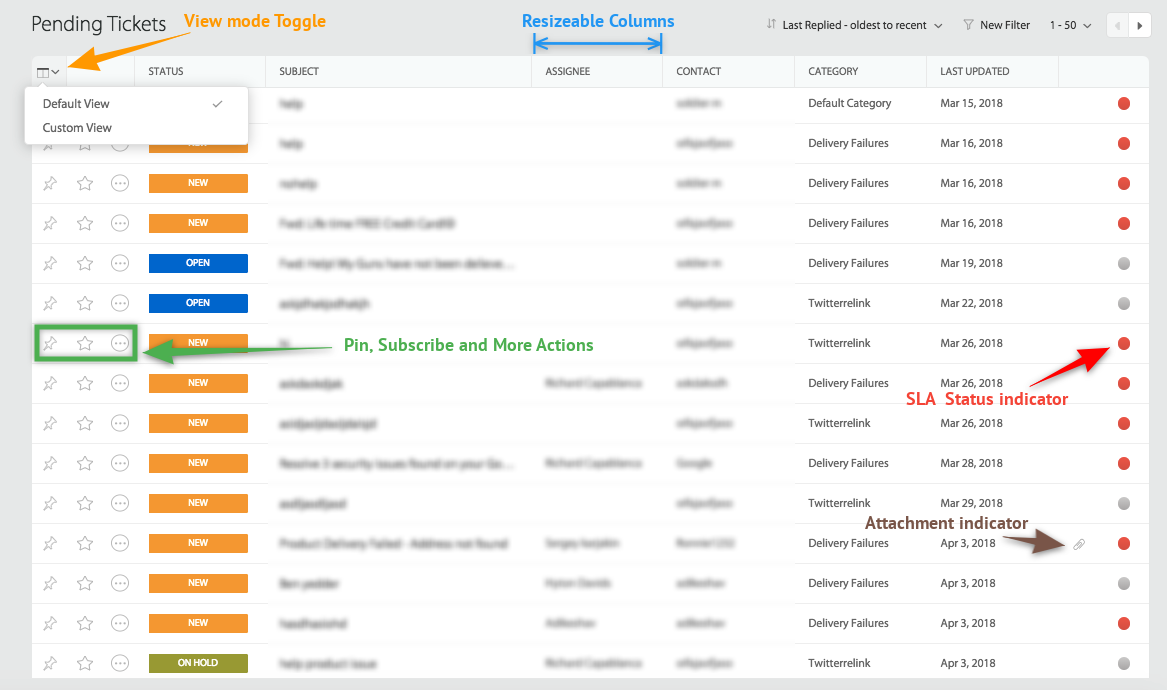This screenshot has height=690, width=1167.
Task: Expand the view mode toggle chevron
Action: pyautogui.click(x=55, y=71)
